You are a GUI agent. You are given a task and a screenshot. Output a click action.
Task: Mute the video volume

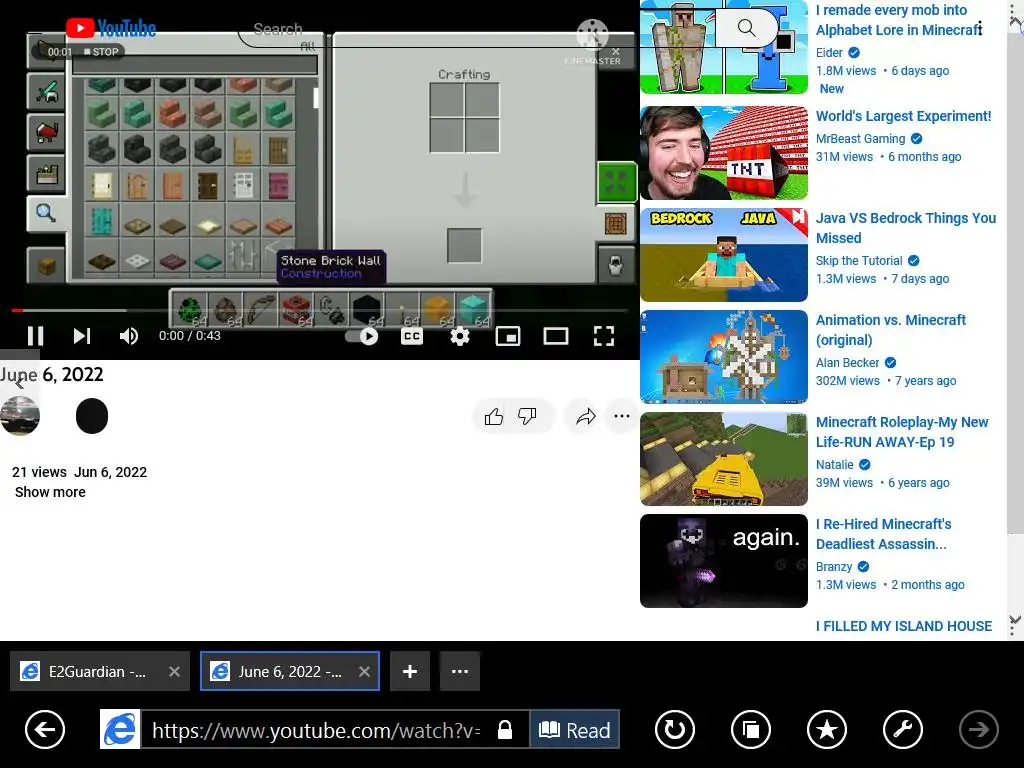click(x=129, y=336)
